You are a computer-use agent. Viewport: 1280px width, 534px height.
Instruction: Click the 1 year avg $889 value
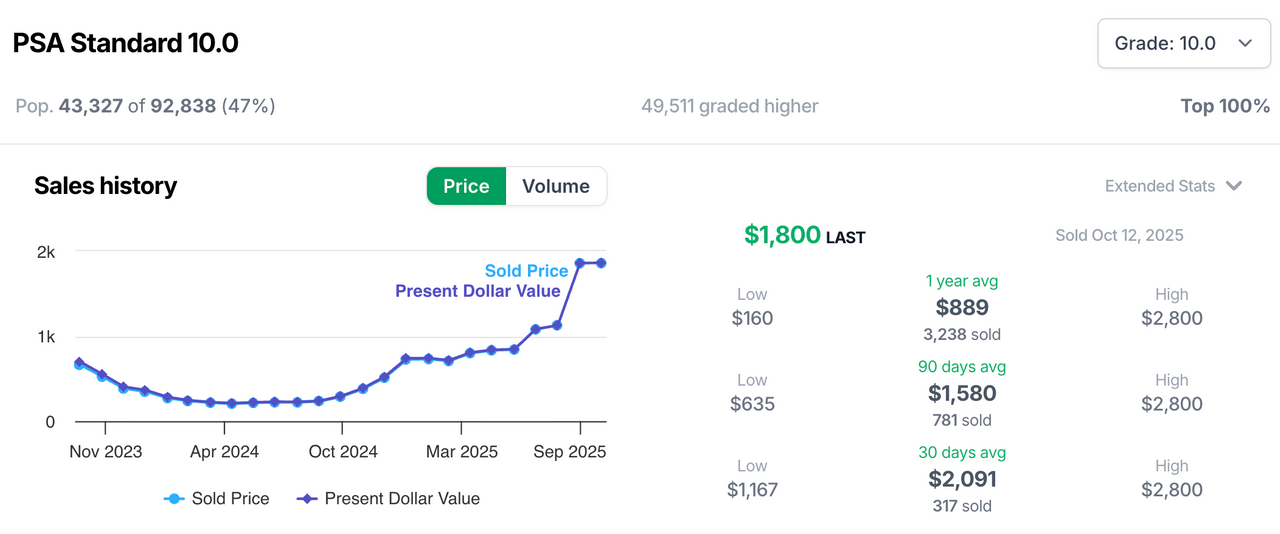(962, 308)
